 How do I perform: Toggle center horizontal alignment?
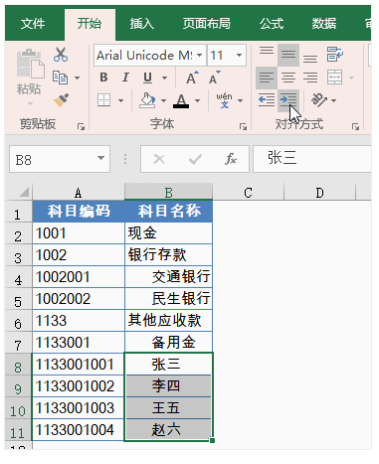[x=288, y=78]
